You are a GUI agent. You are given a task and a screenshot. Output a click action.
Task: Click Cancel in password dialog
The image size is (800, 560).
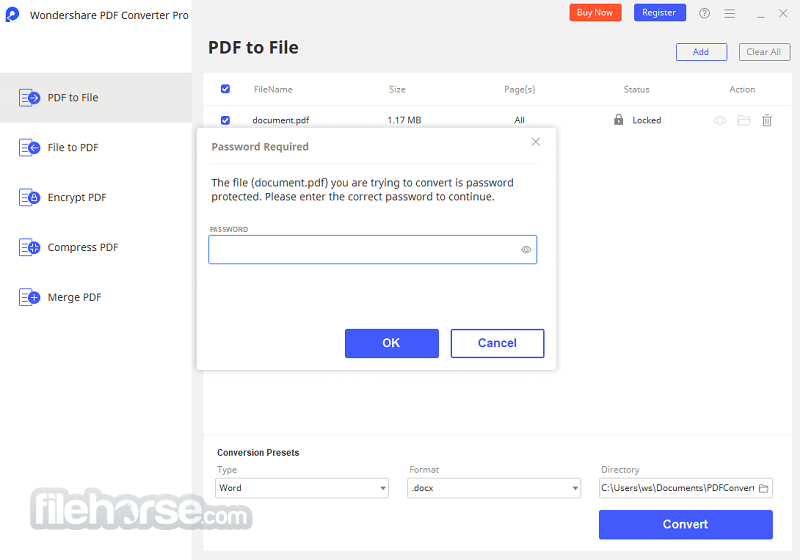[497, 343]
